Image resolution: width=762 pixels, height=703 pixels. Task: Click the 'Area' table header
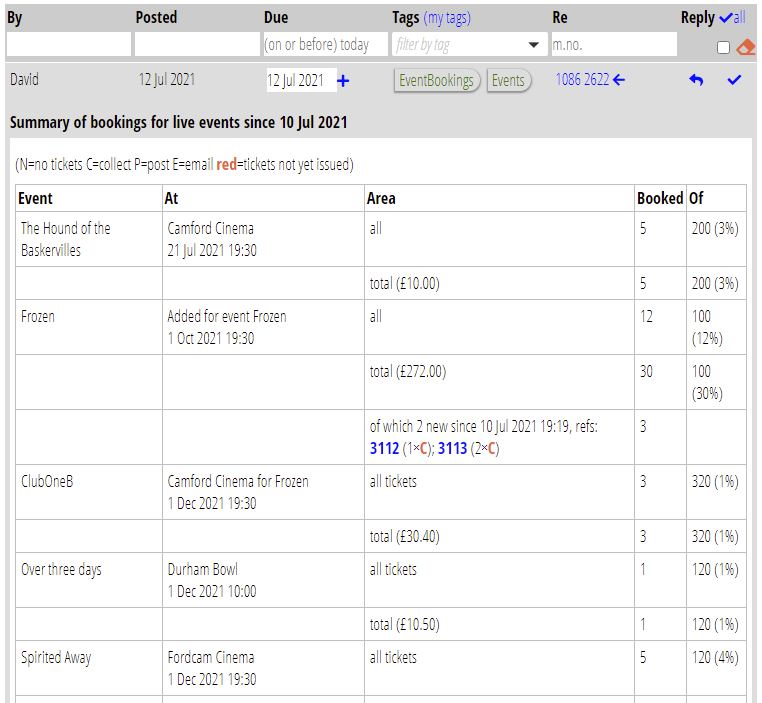pos(500,198)
